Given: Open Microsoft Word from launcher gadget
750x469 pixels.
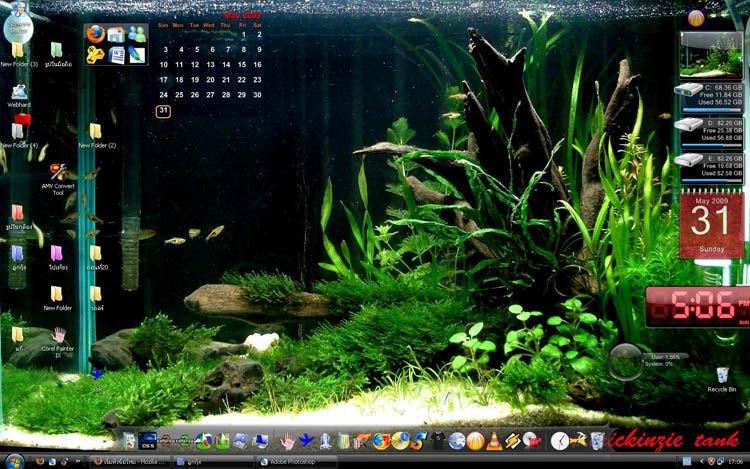Looking at the screenshot, I should 116,54.
